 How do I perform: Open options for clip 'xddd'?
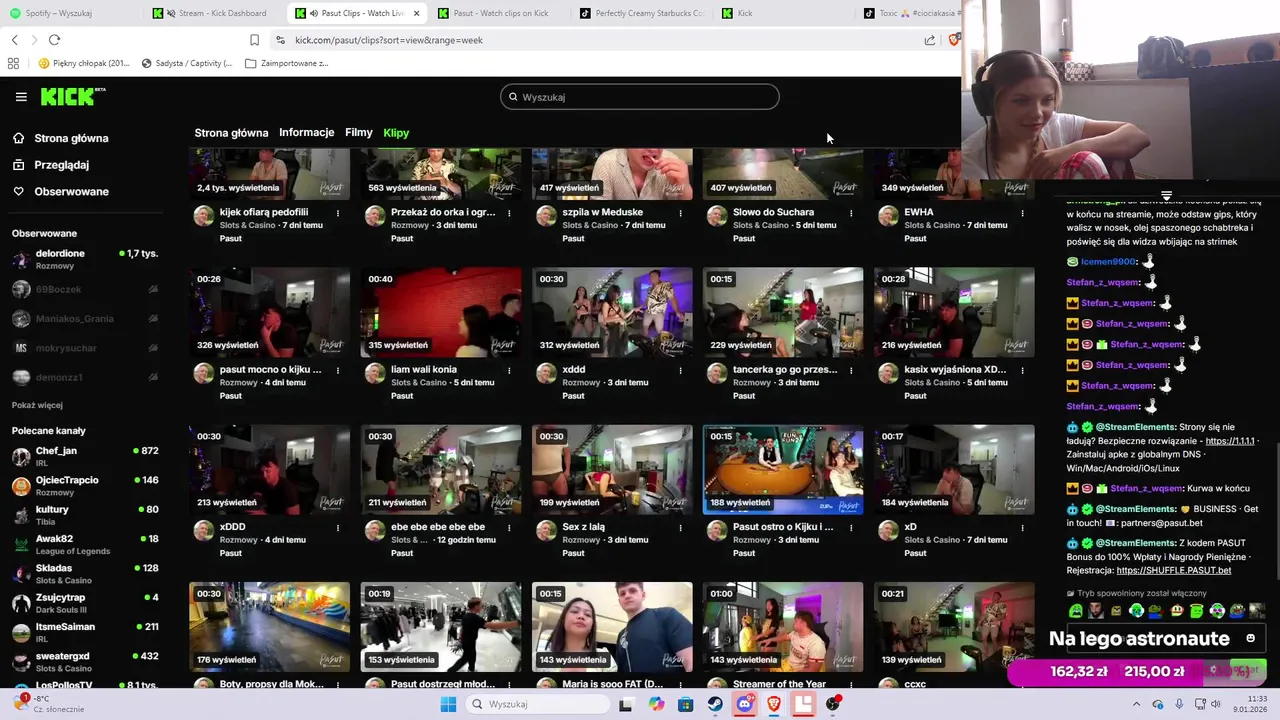point(680,370)
